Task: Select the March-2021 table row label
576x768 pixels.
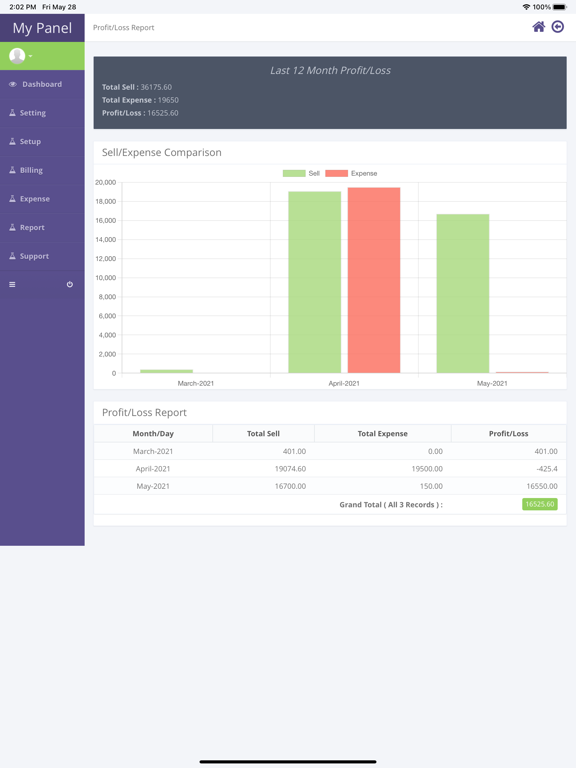Action: point(153,451)
